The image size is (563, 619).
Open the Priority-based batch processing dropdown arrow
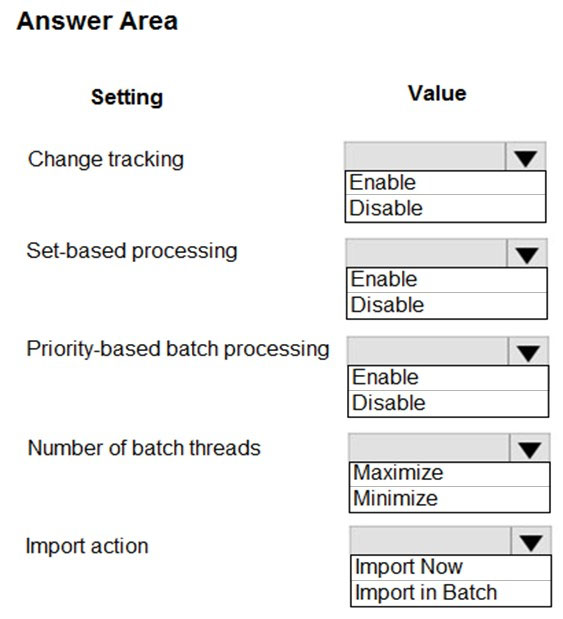click(528, 351)
